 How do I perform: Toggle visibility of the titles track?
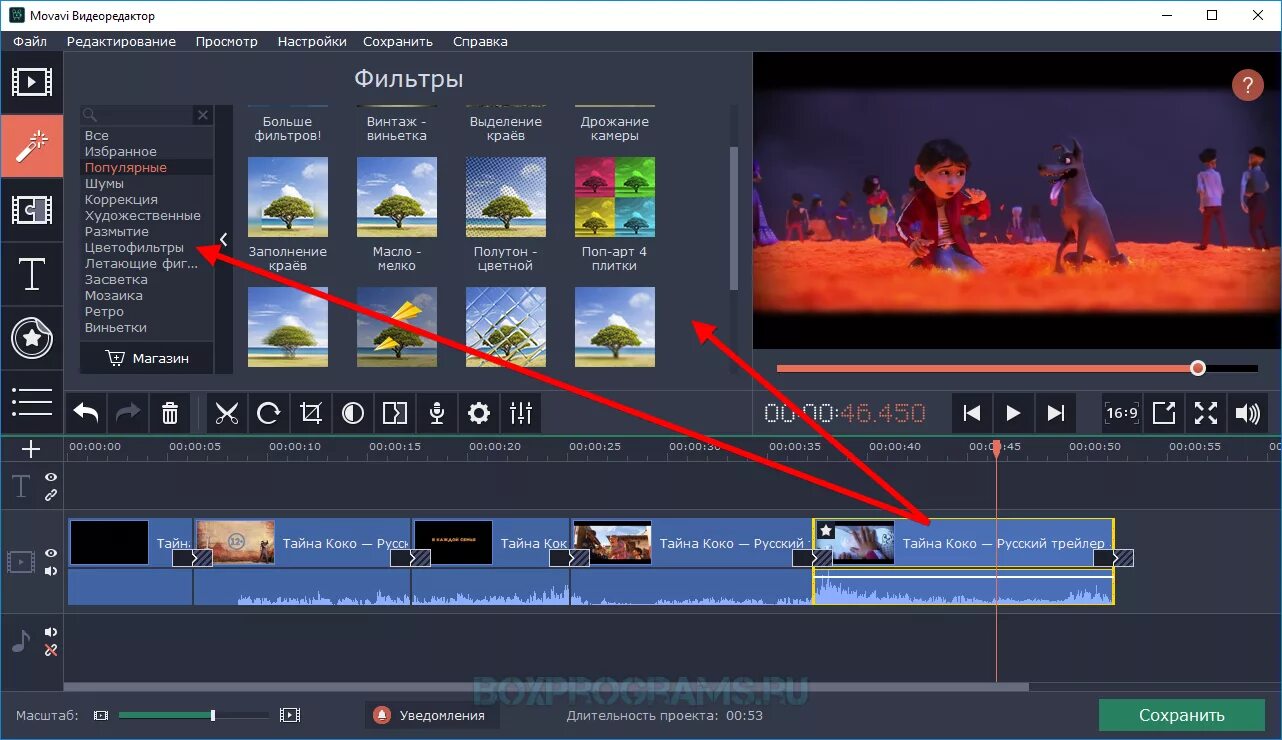(x=51, y=478)
